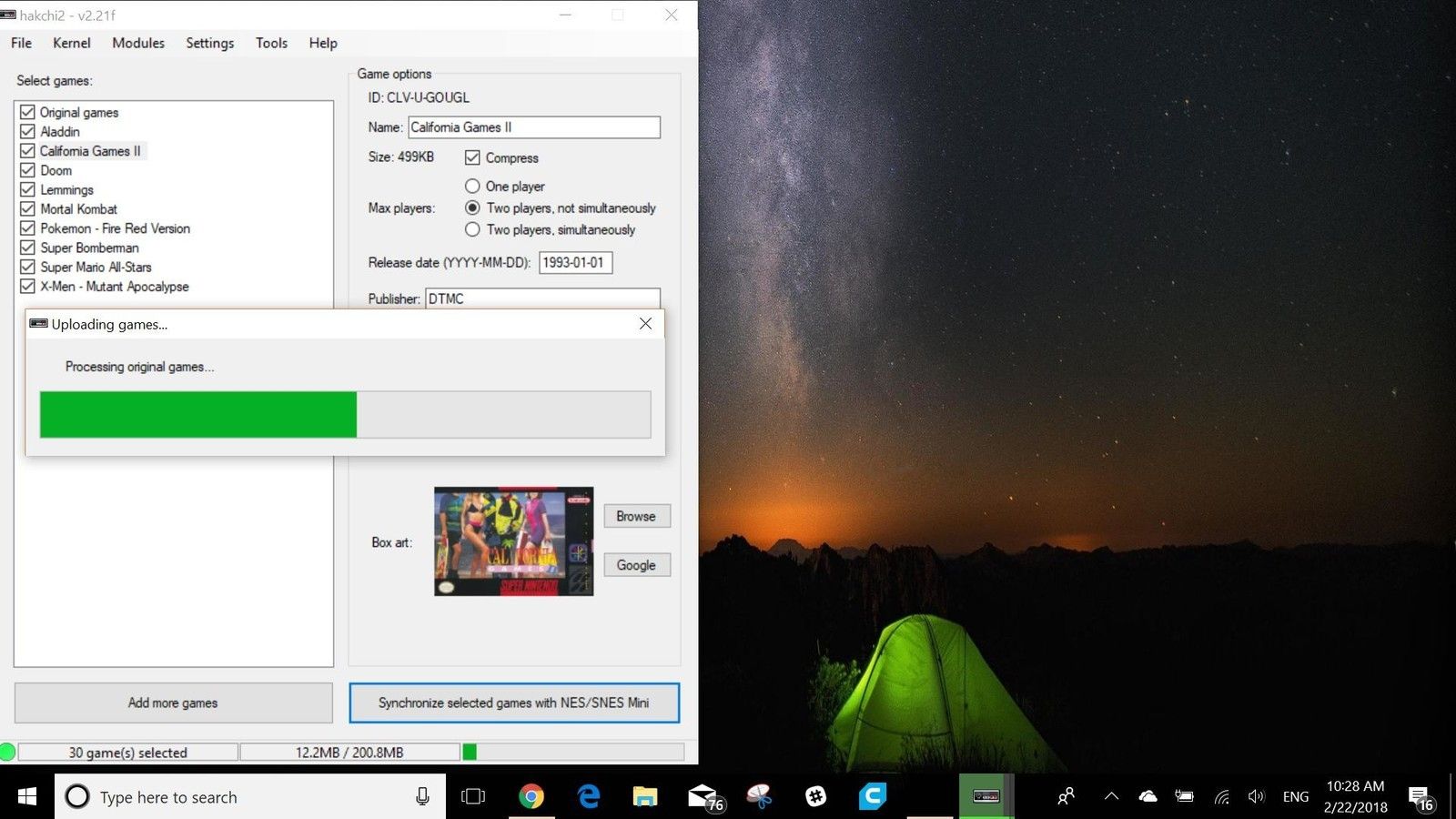Launch Microsoft Edge from the taskbar
Viewport: 1456px width, 819px height.
click(589, 796)
